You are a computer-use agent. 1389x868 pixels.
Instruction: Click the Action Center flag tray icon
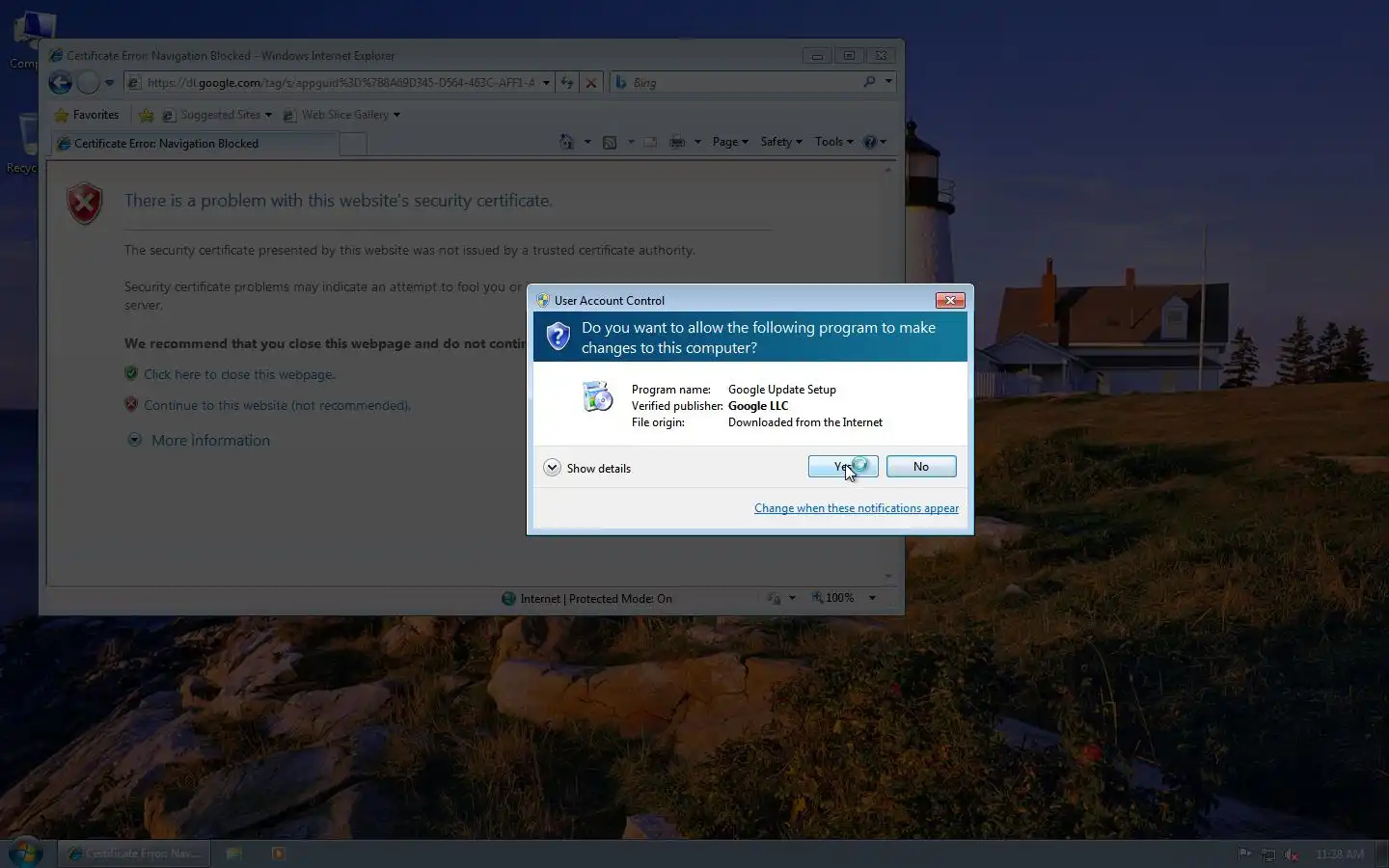[x=1245, y=854]
